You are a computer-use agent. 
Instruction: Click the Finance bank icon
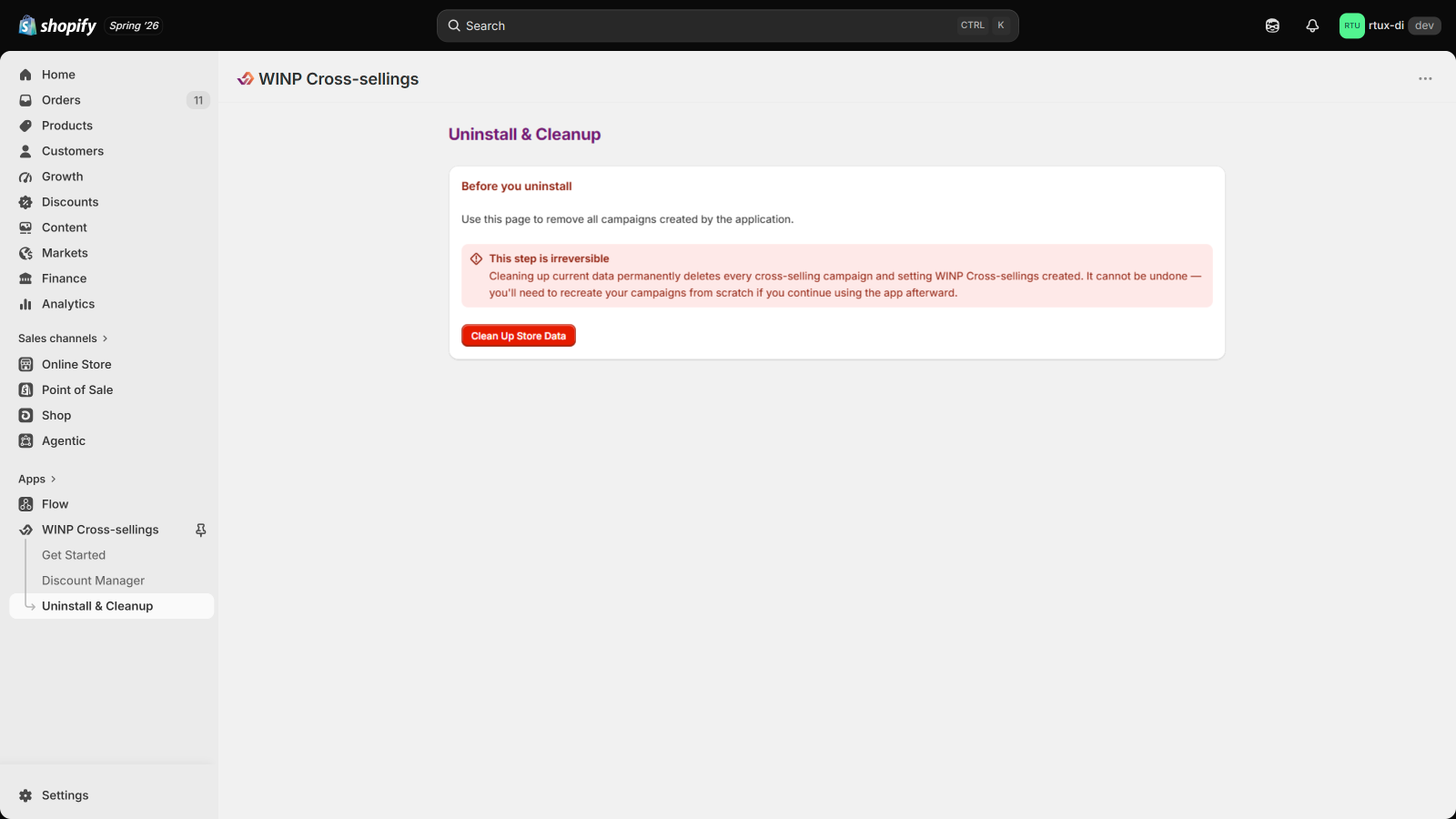point(25,278)
